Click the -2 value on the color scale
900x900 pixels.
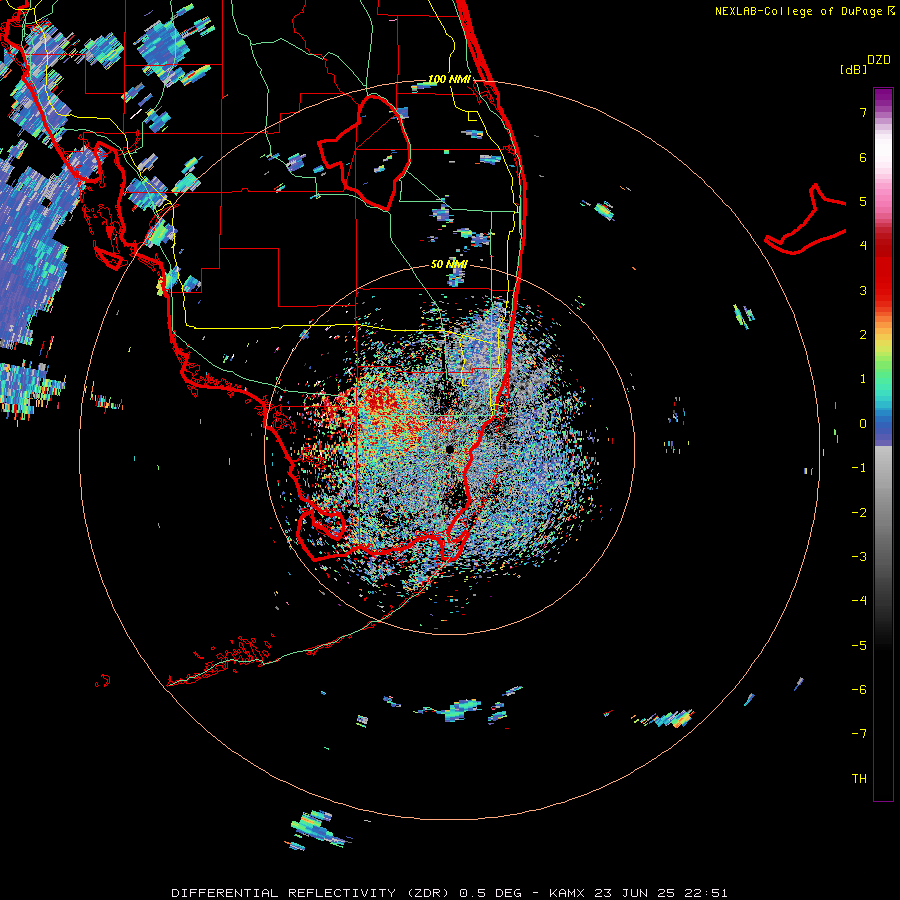pyautogui.click(x=859, y=513)
